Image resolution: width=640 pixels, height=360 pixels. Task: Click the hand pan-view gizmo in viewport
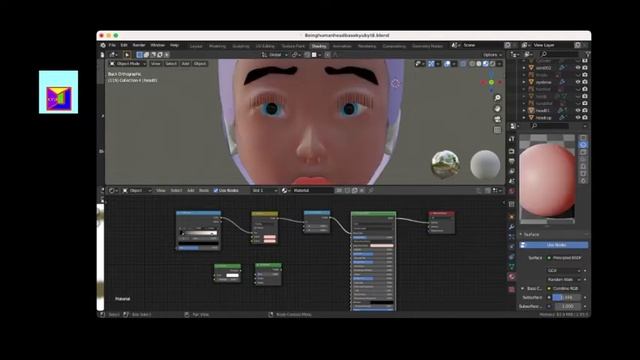(497, 109)
